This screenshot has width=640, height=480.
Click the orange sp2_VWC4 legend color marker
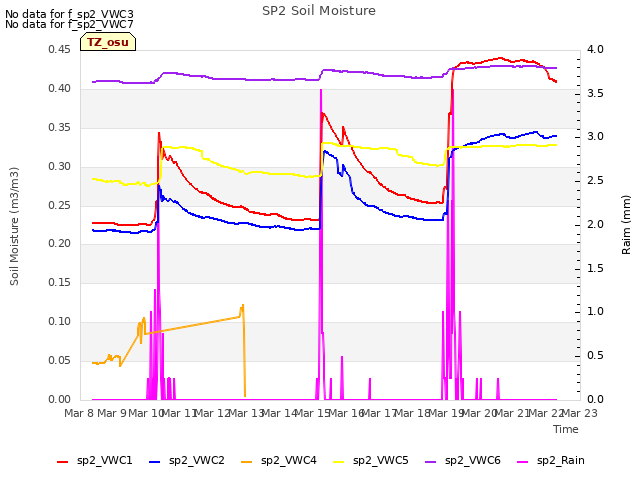click(247, 462)
